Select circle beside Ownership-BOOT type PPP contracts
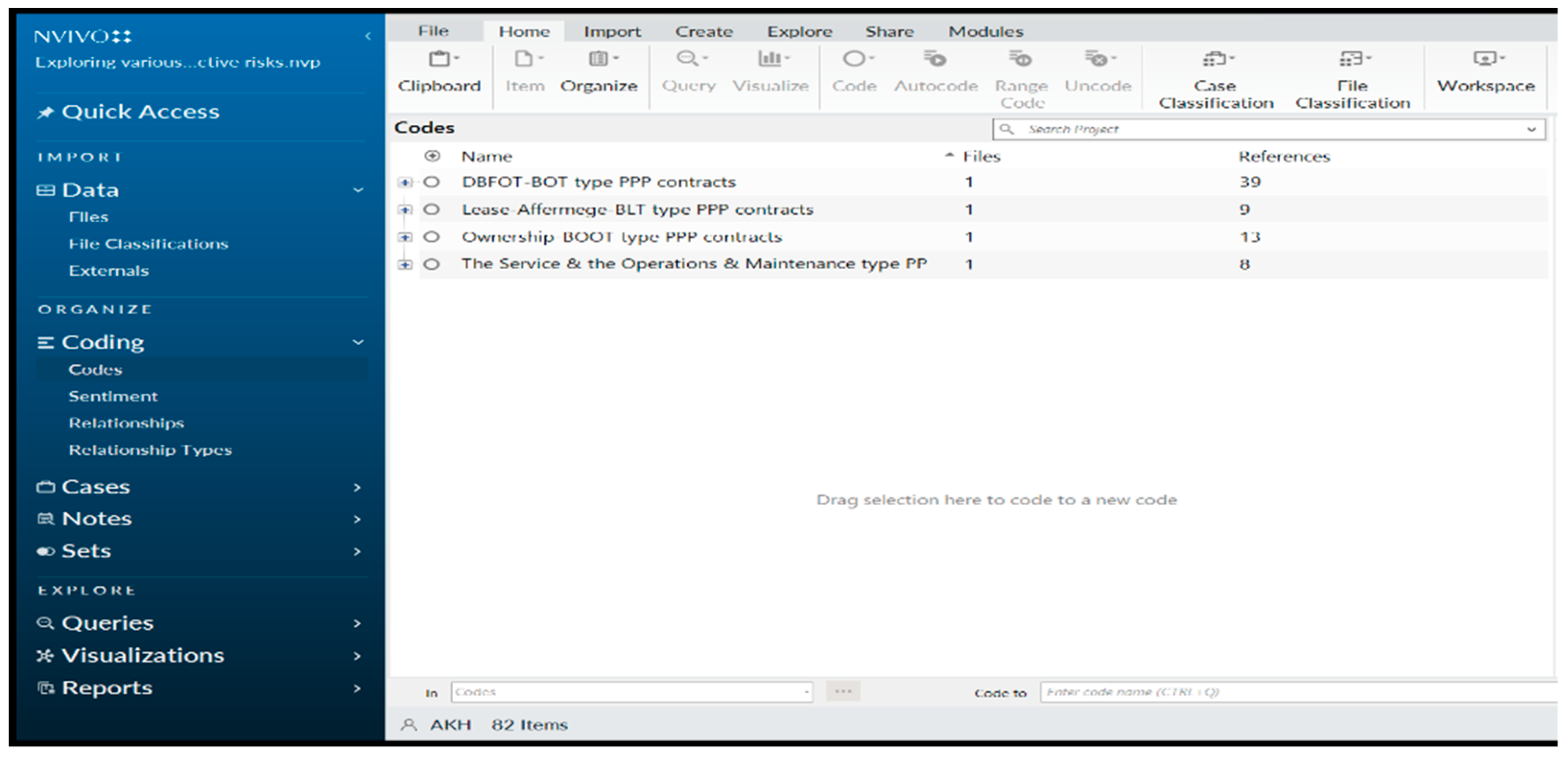This screenshot has width=1568, height=760. [432, 237]
